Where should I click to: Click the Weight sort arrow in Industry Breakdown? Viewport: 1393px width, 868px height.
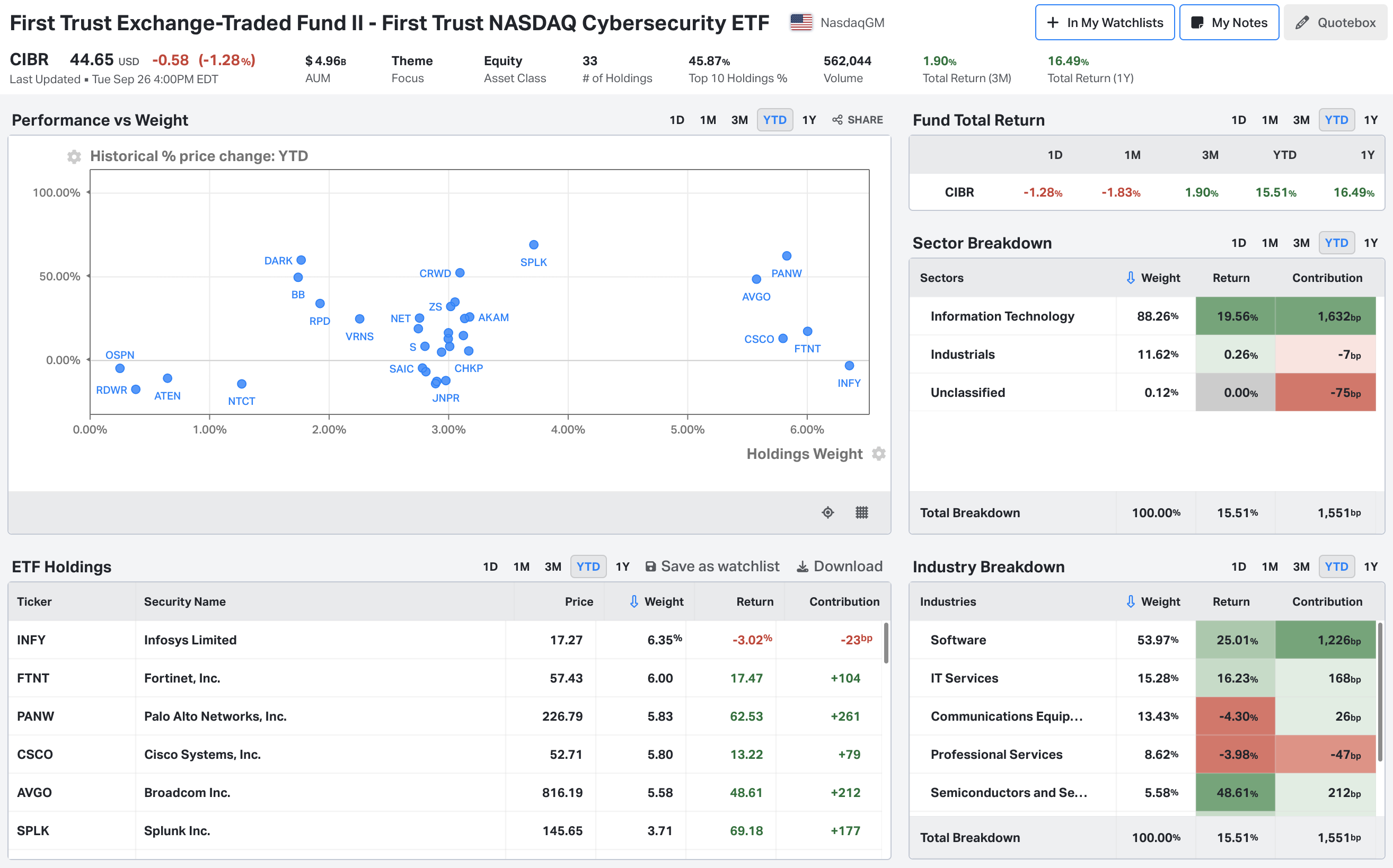coord(1131,601)
